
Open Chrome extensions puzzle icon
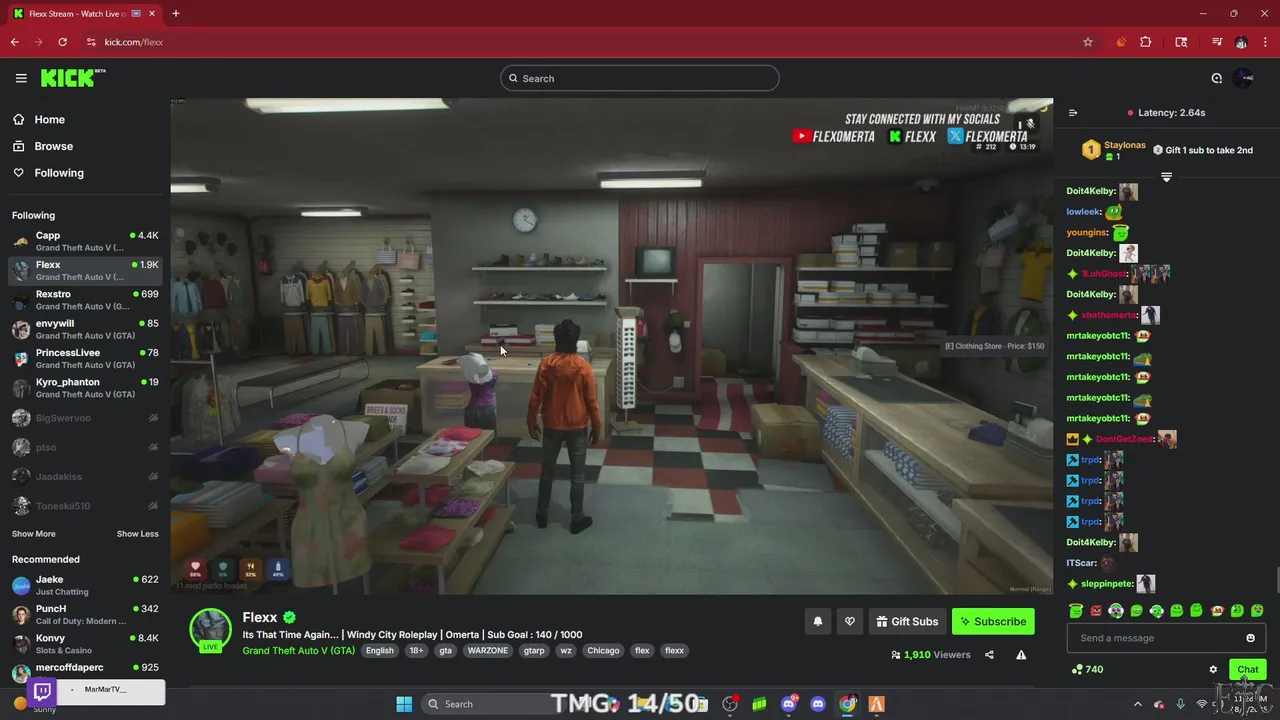[x=1146, y=42]
